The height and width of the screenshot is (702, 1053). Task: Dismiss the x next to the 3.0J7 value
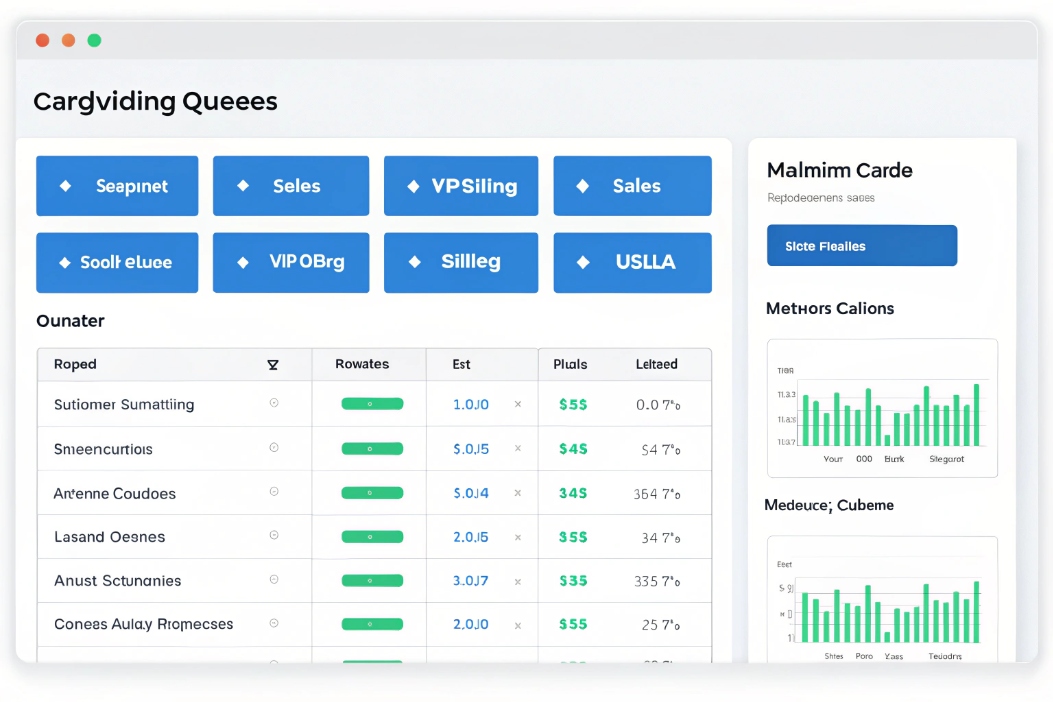[518, 580]
